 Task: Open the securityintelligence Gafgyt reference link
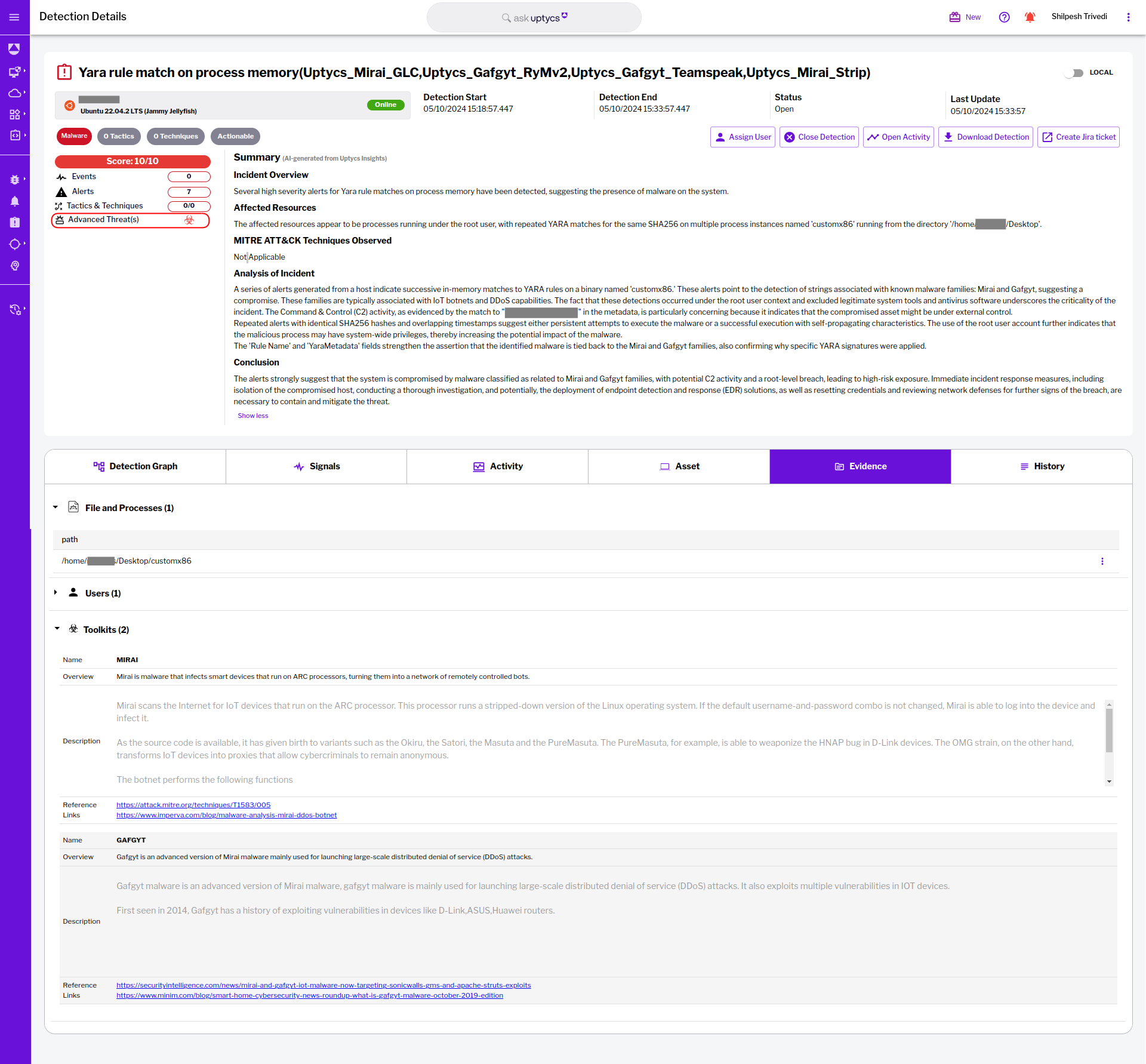324,985
